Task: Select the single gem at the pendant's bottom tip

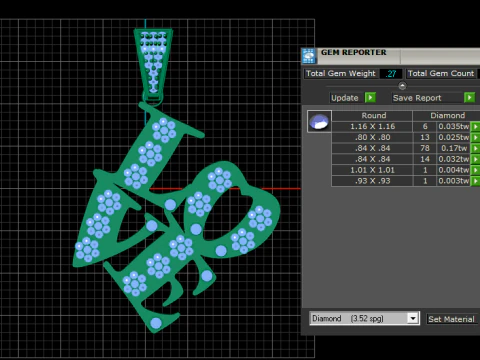Action: 156,323
